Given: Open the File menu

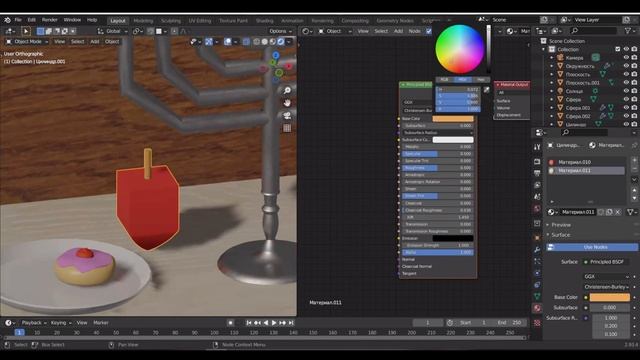Looking at the screenshot, I should pyautogui.click(x=18, y=20).
